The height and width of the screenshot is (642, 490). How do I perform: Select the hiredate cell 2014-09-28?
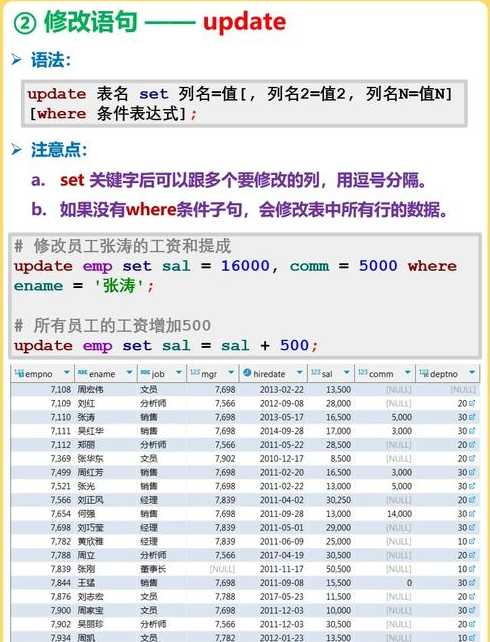point(282,431)
